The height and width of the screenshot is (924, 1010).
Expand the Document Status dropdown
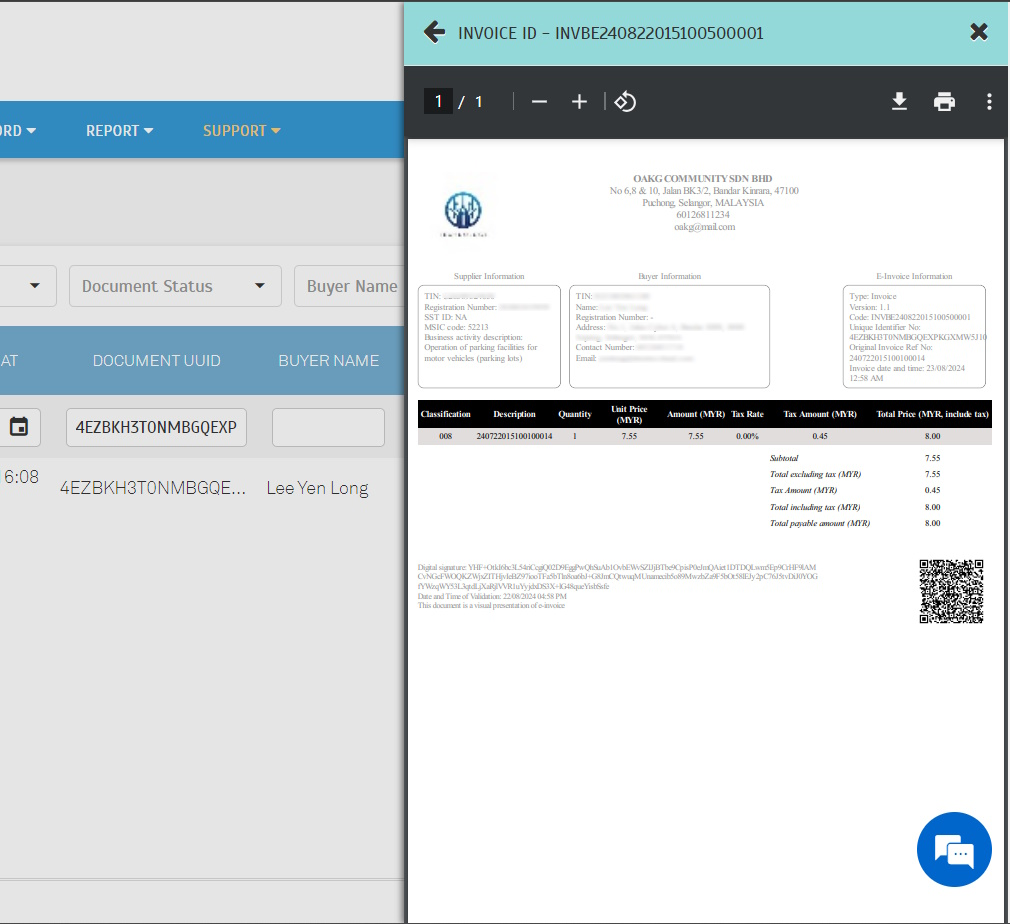click(174, 286)
